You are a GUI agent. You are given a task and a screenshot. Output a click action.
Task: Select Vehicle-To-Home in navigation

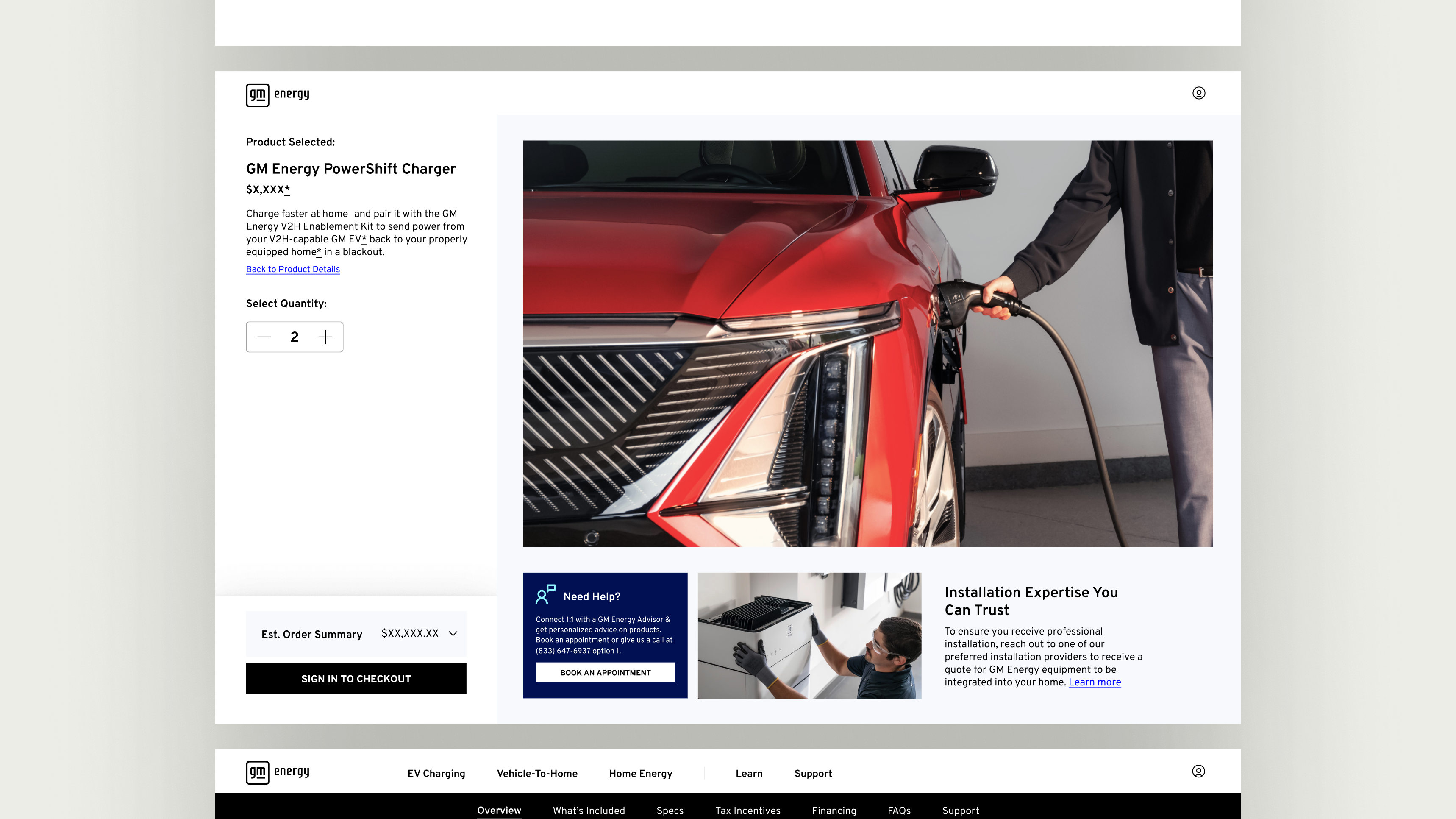537,773
